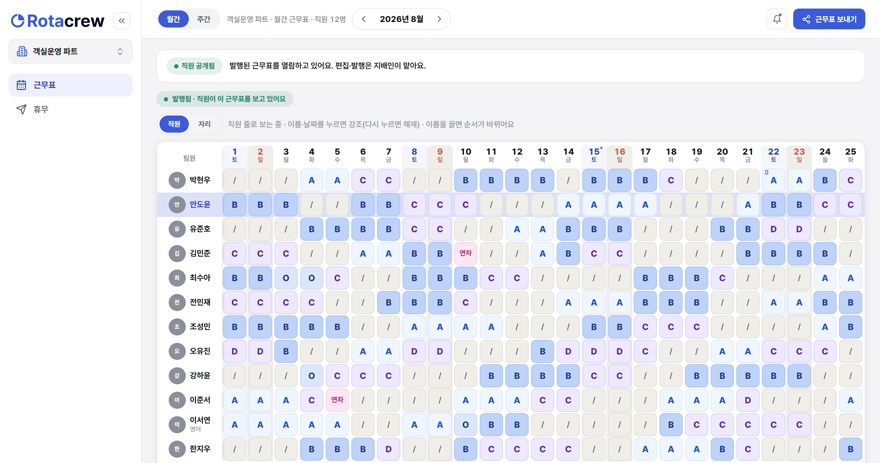
Task: Click avatar icon of 박현우
Action: [x=177, y=180]
